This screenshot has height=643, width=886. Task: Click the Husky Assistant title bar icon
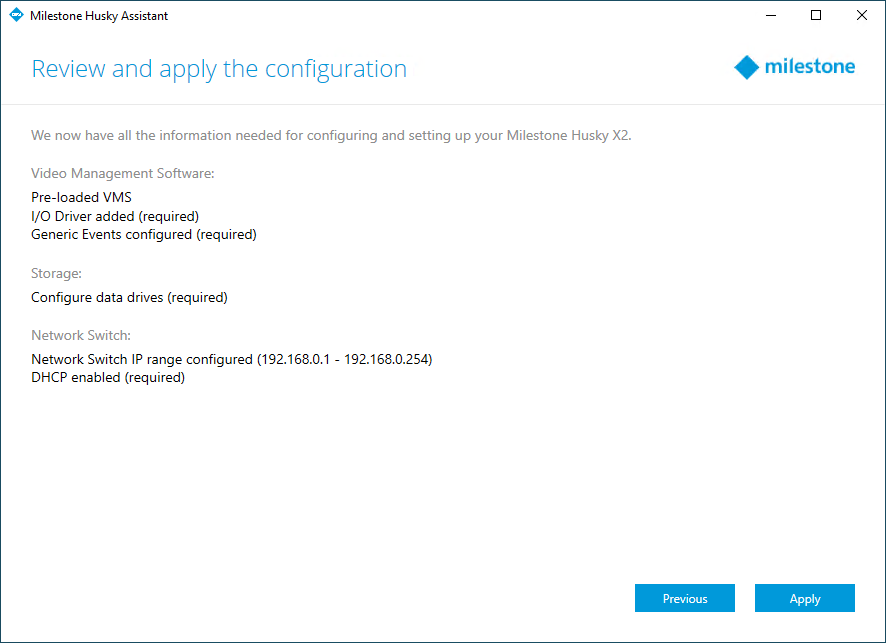click(16, 15)
